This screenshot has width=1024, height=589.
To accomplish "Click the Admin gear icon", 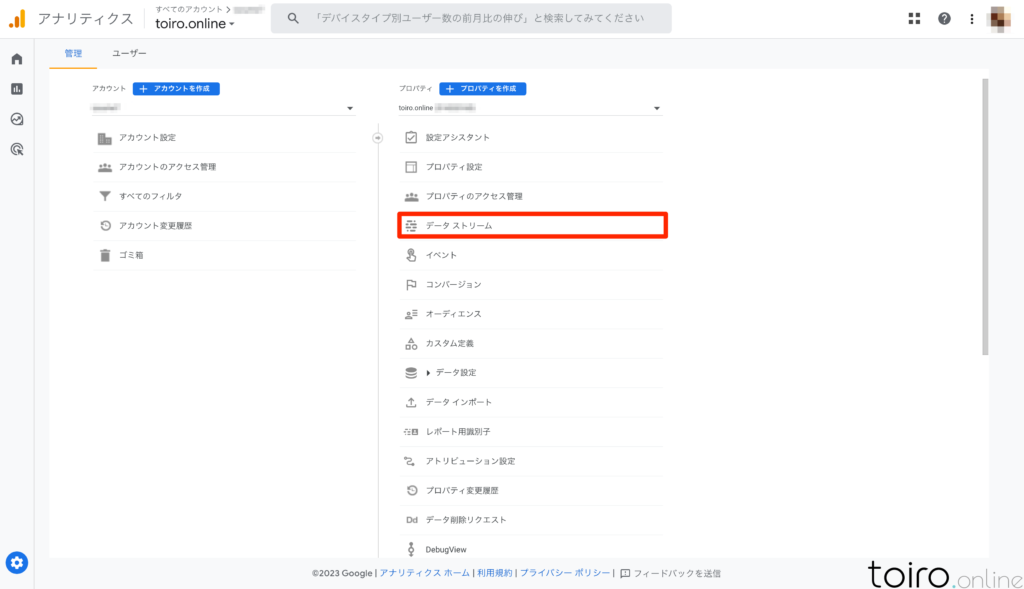I will pyautogui.click(x=17, y=563).
